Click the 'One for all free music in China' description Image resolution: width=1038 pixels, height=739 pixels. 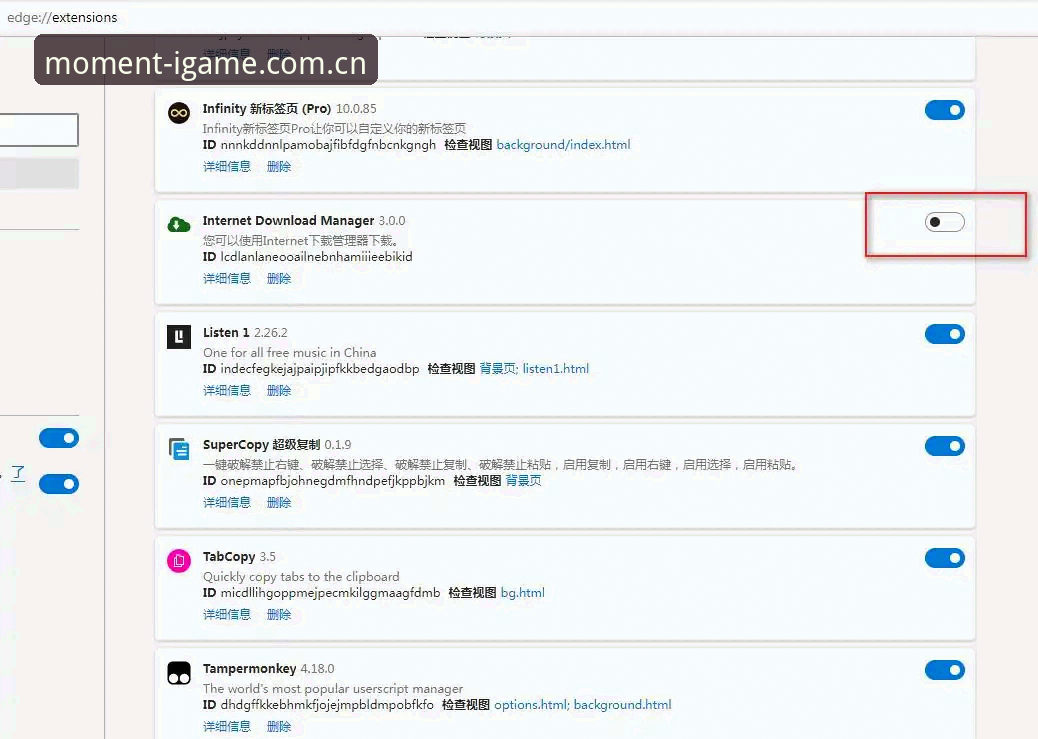coord(289,352)
